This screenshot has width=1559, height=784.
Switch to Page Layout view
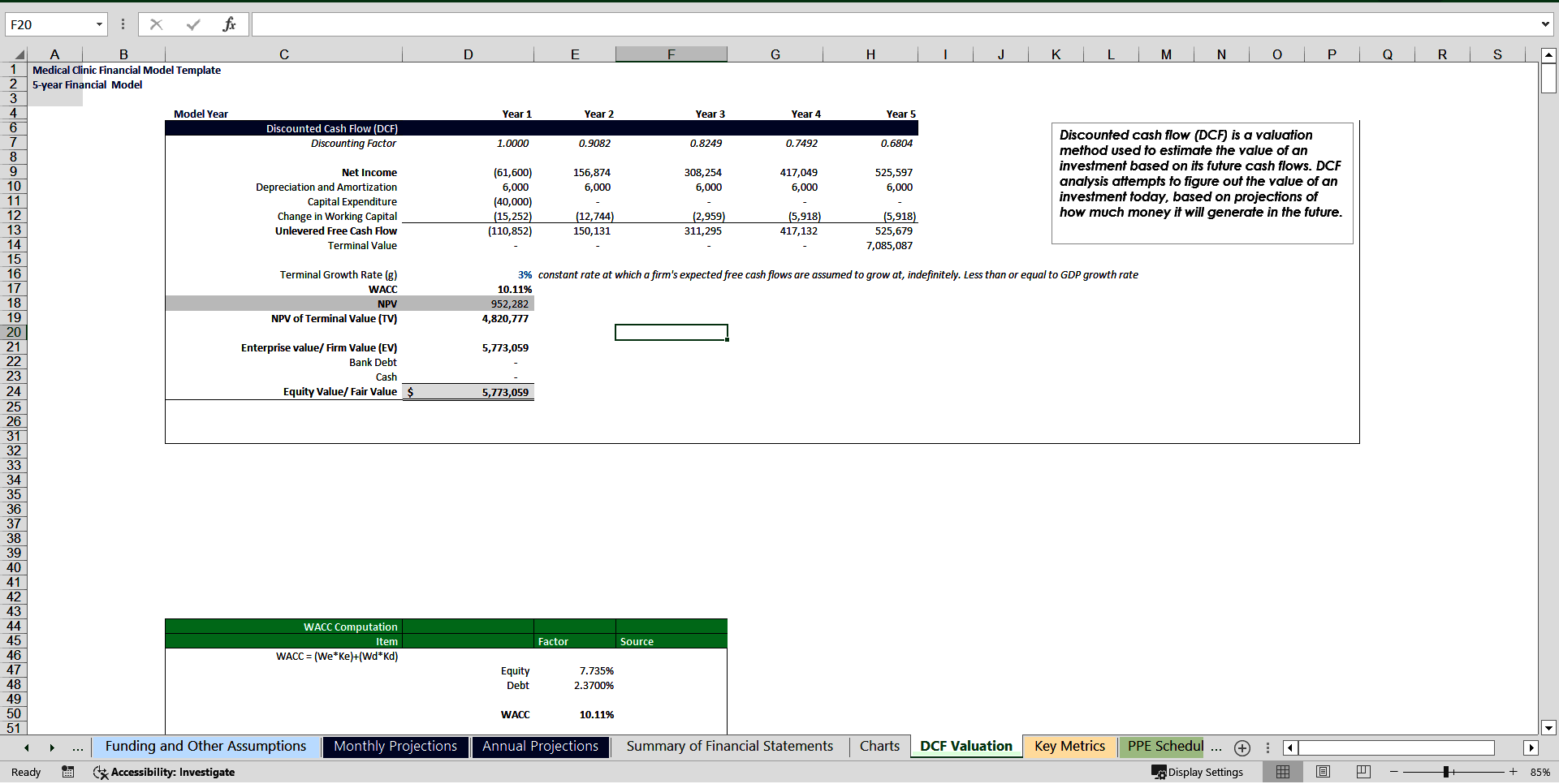point(1323,772)
